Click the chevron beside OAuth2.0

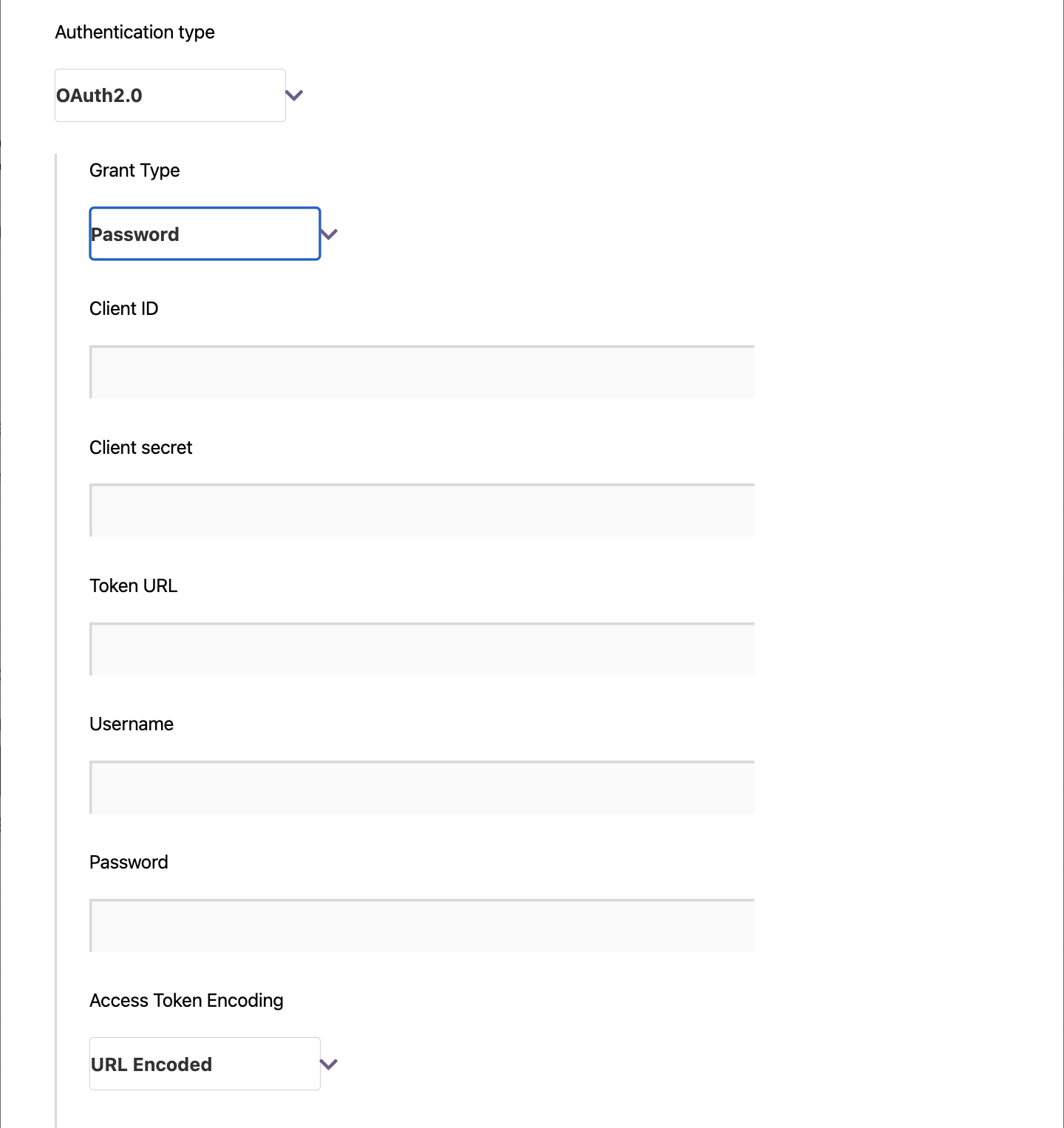294,95
